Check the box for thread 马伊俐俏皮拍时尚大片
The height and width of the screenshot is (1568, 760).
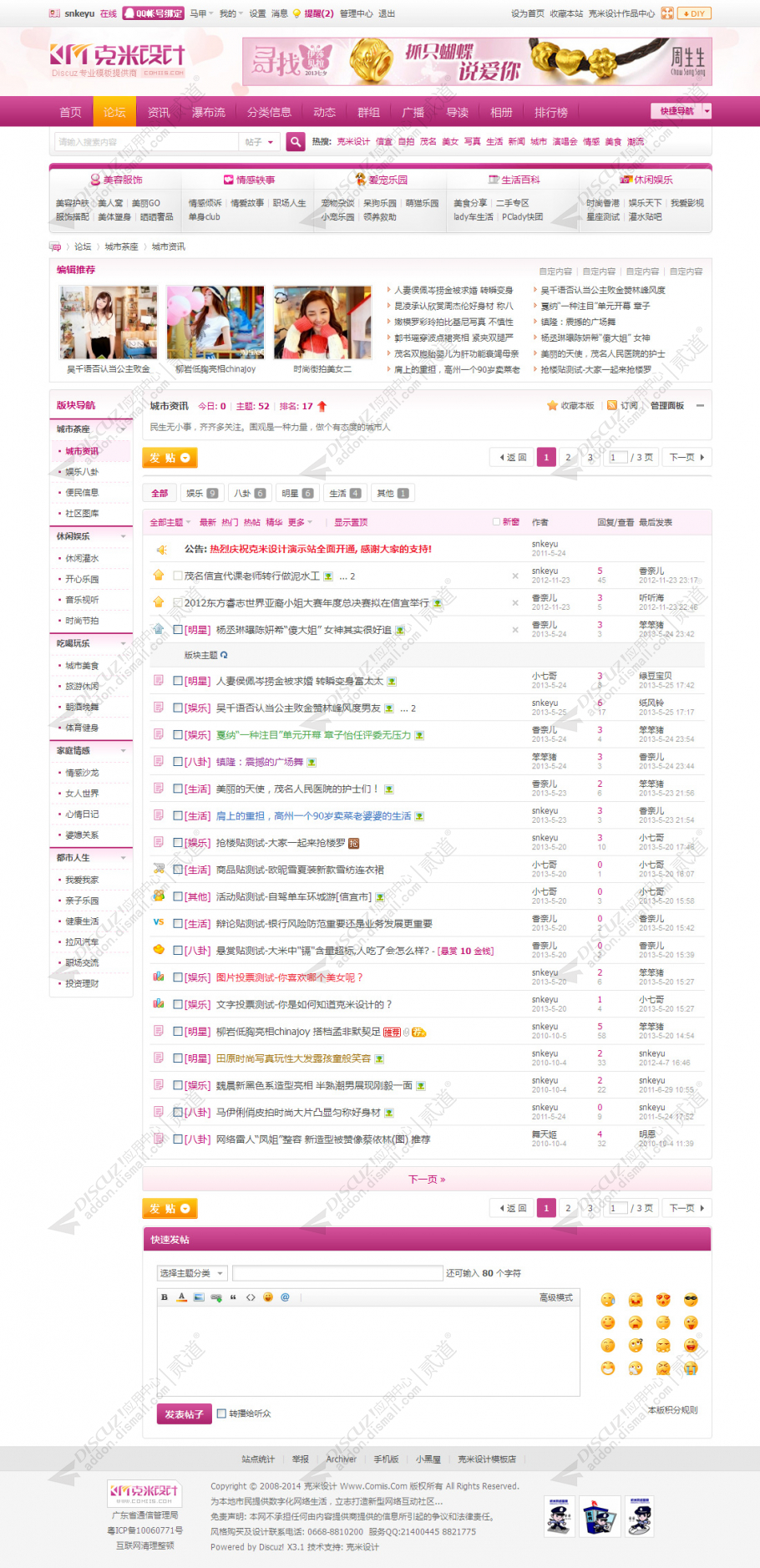(x=178, y=1112)
